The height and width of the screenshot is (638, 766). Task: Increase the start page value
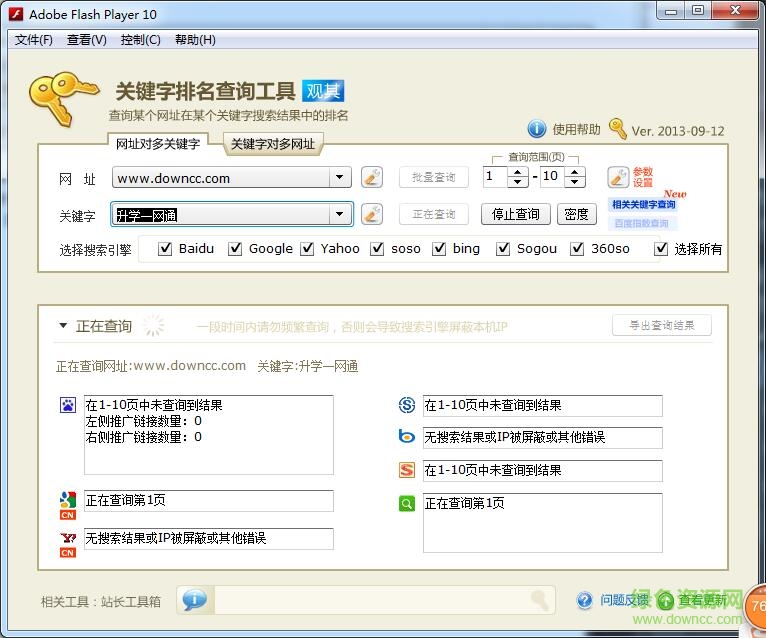pyautogui.click(x=517, y=172)
